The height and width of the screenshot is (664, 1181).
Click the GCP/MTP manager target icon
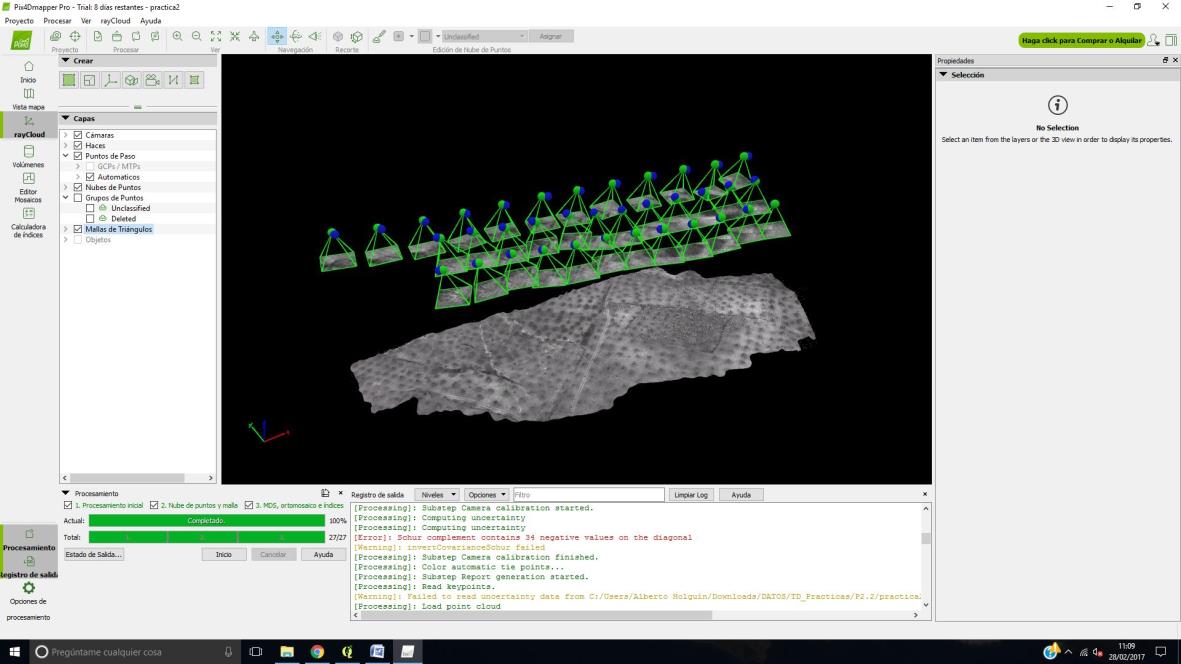coord(75,36)
